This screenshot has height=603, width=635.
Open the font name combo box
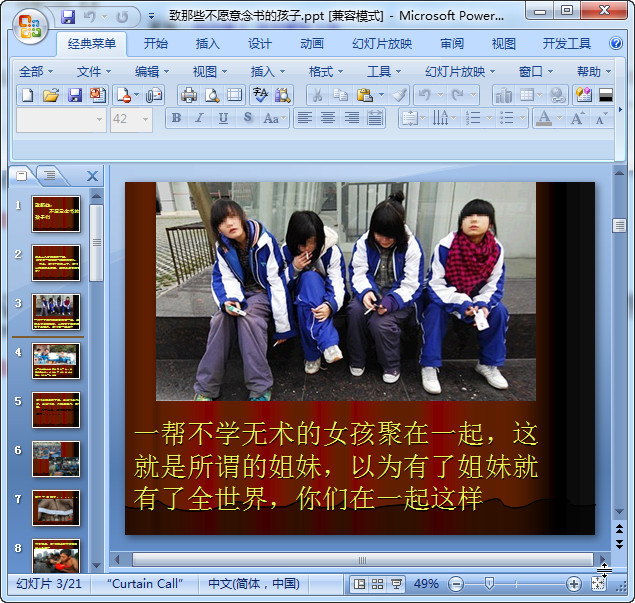click(x=62, y=119)
